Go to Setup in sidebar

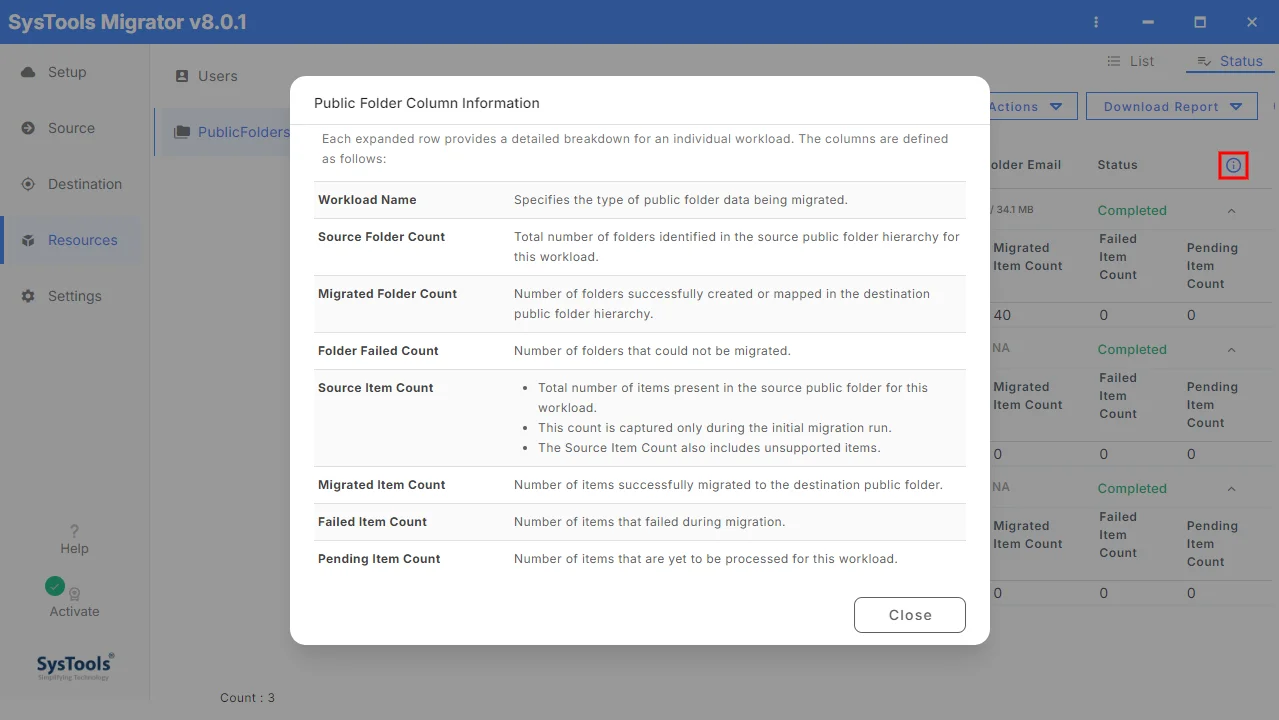click(x=67, y=72)
